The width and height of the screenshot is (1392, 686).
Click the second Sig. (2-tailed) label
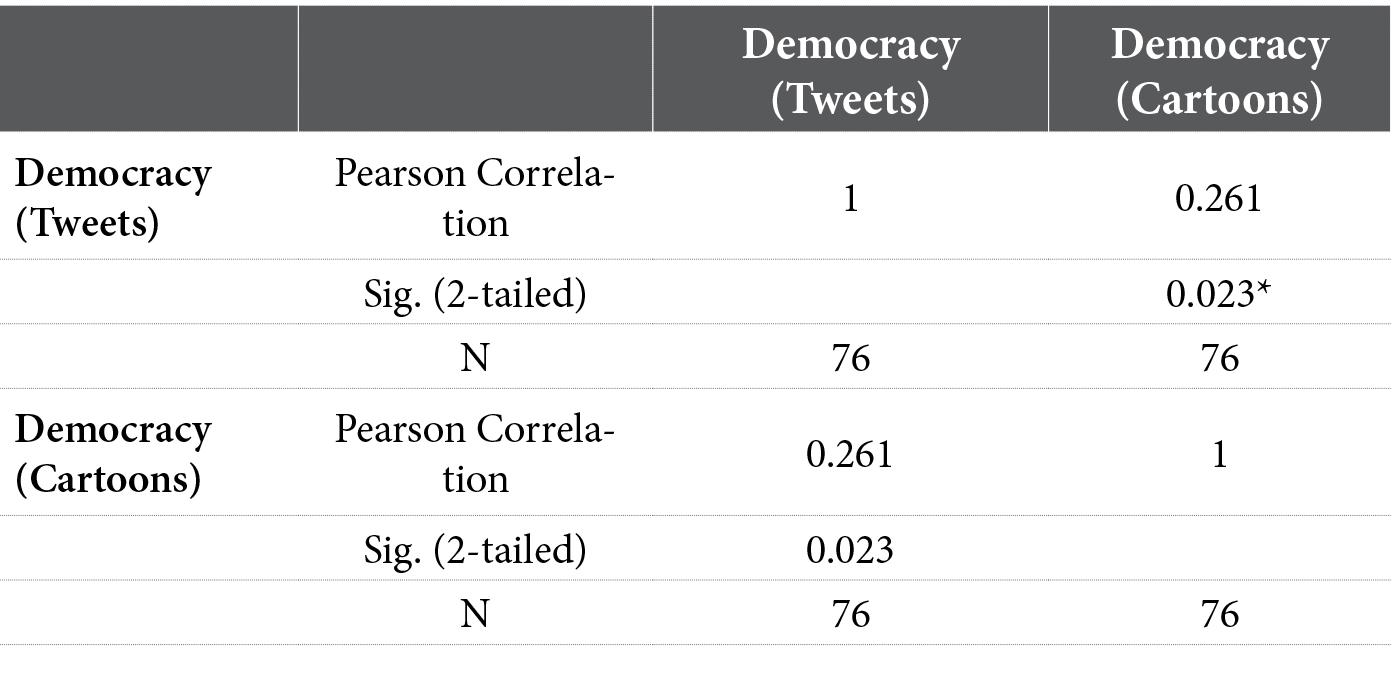475,551
